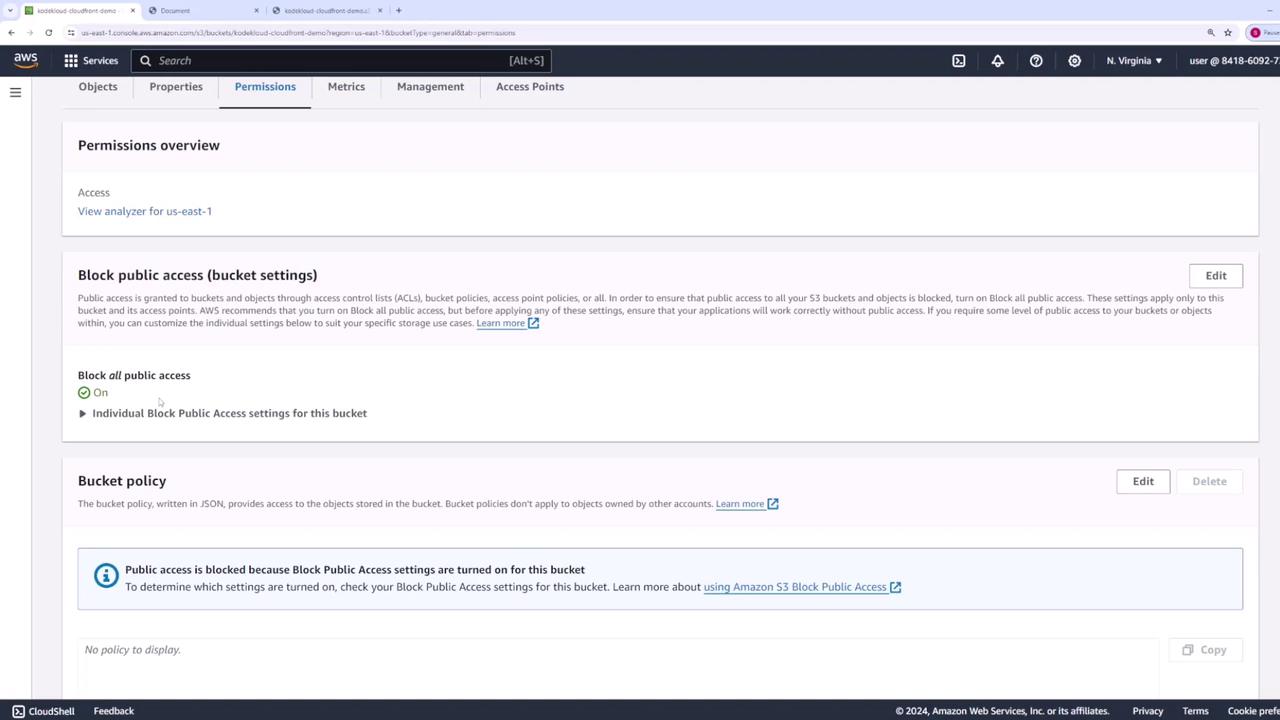
Task: Edit Block public access settings
Action: pos(1216,276)
